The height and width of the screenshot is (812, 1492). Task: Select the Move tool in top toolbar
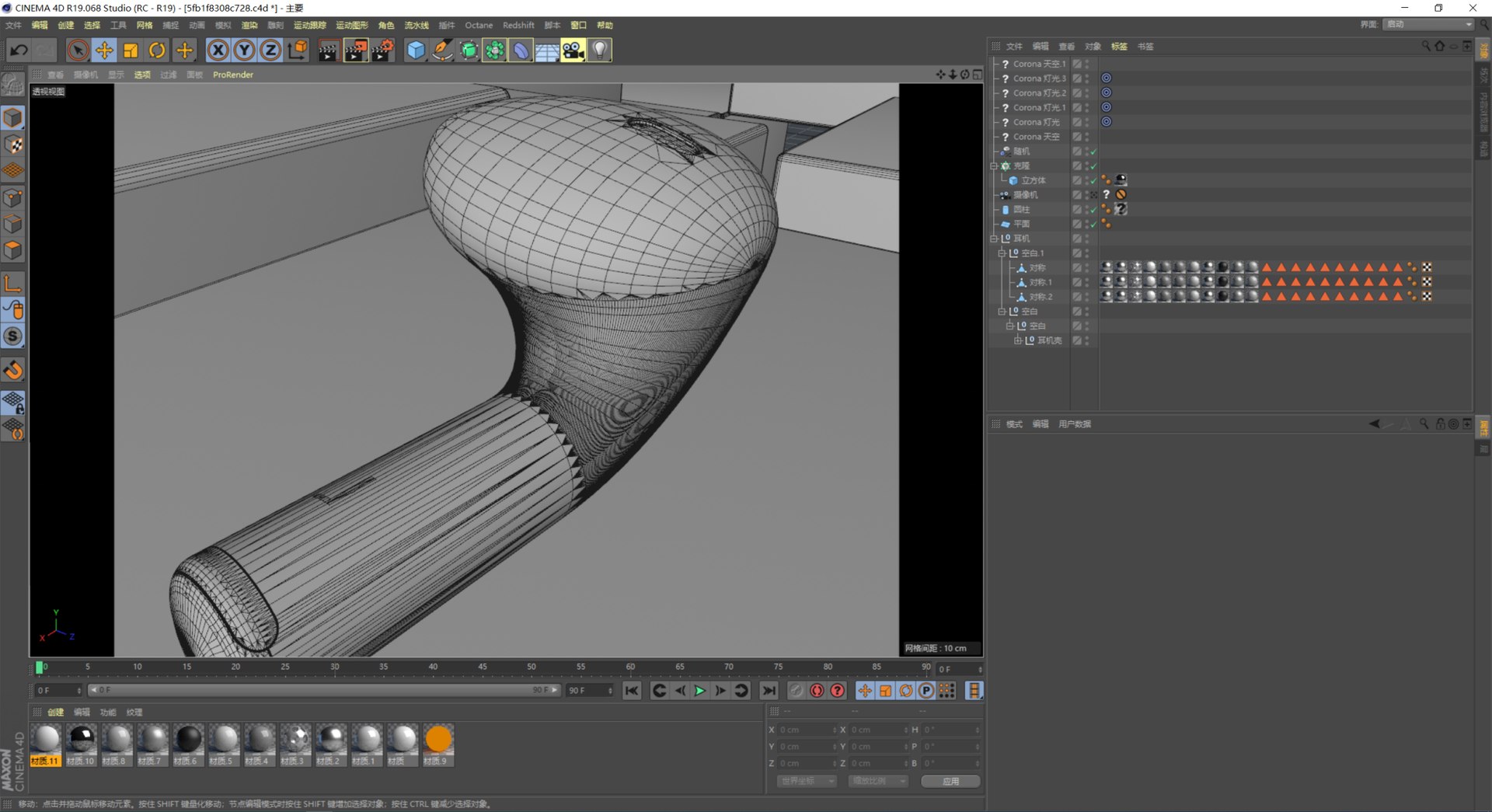coord(104,51)
